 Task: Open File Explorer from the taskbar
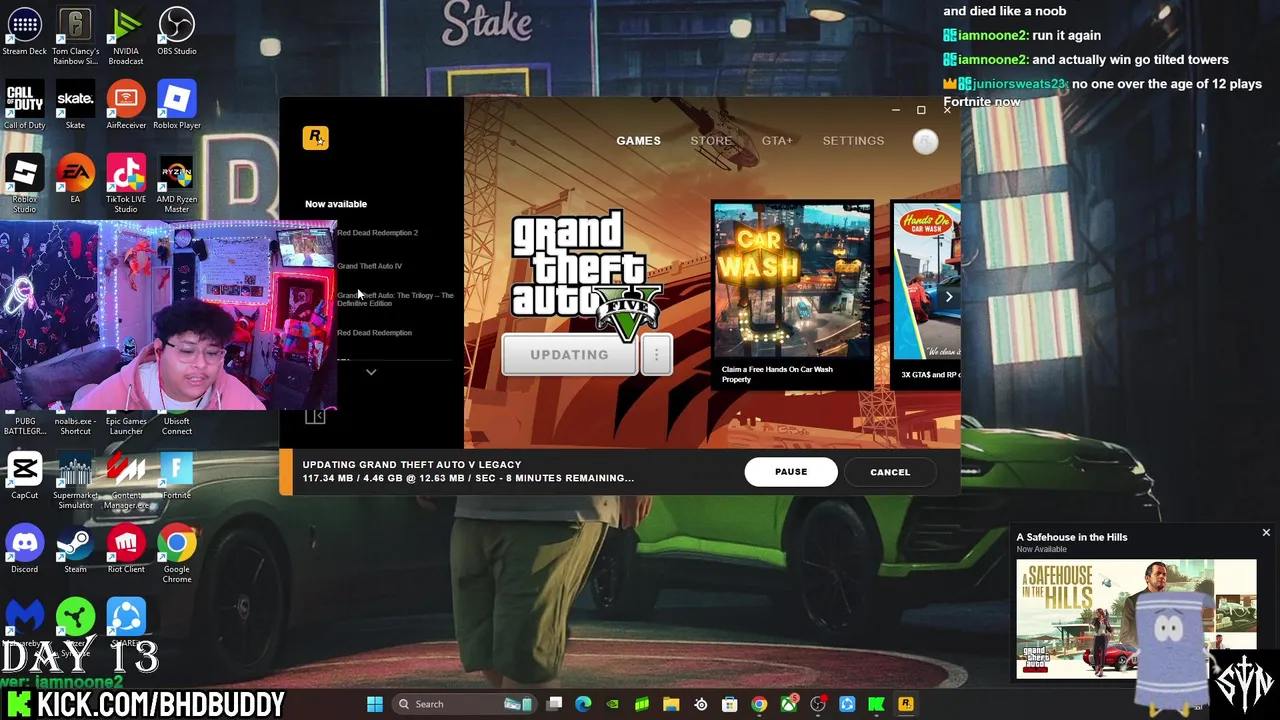point(671,704)
